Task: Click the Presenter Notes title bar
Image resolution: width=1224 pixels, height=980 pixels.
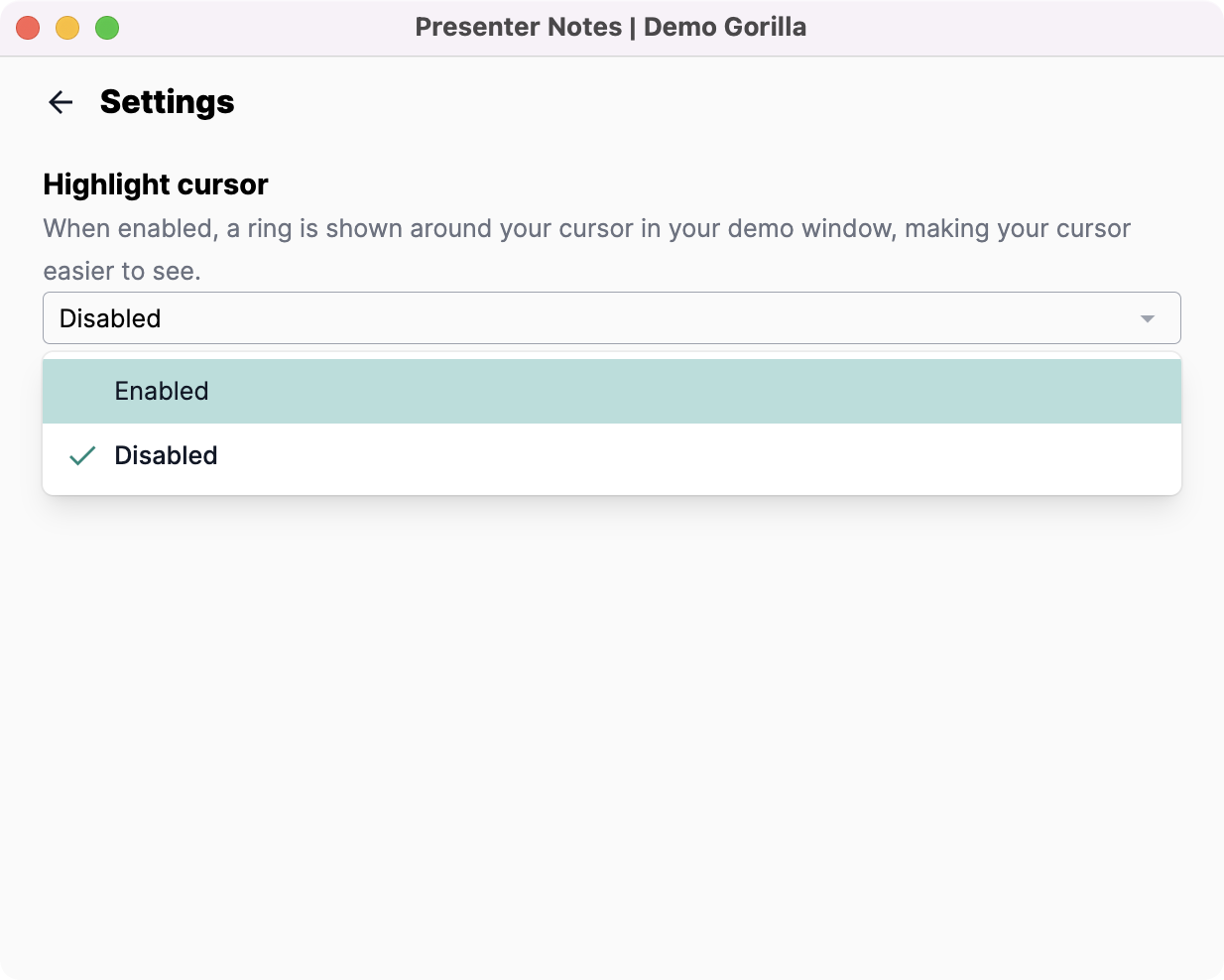Action: click(x=612, y=27)
